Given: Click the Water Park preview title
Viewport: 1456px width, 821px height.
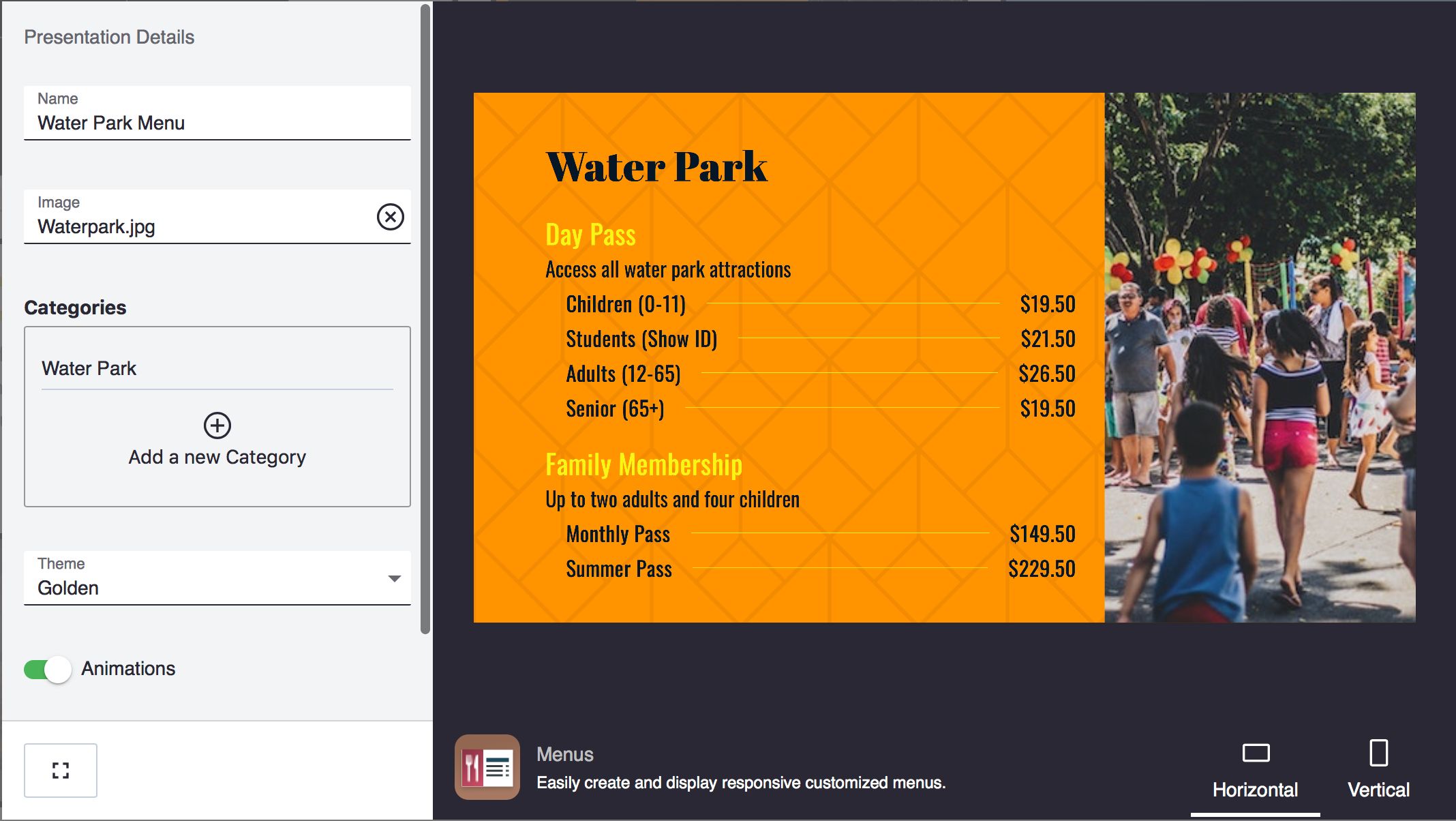Looking at the screenshot, I should click(x=656, y=167).
